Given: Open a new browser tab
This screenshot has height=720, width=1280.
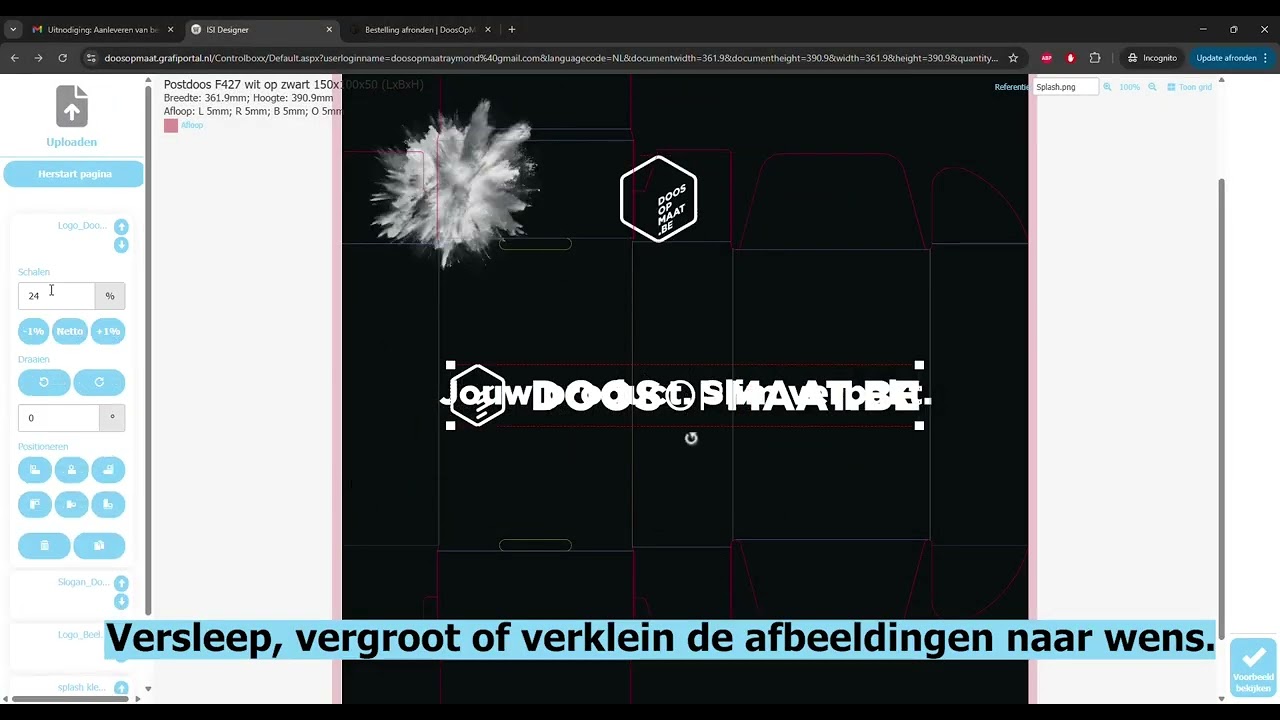Looking at the screenshot, I should 512,29.
